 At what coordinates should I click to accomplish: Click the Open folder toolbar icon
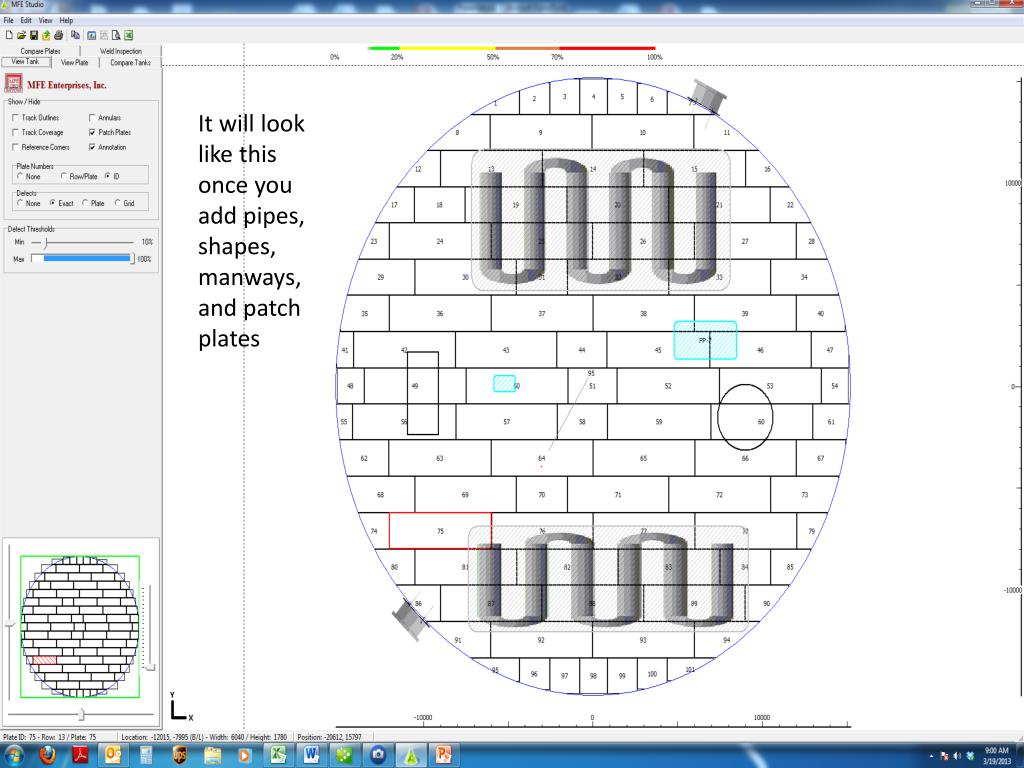[20, 34]
